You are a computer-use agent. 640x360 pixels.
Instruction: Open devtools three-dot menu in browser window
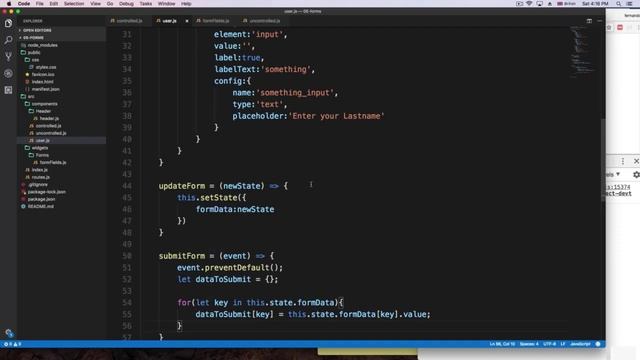(623, 161)
